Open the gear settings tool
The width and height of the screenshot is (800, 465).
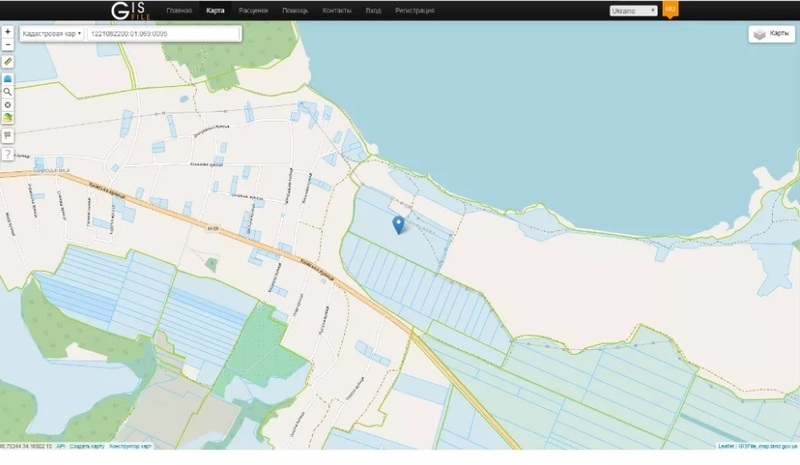pos(8,104)
